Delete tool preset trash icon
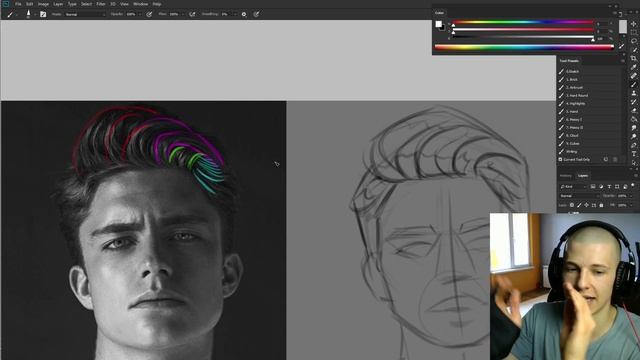Image resolution: width=640 pixels, height=360 pixels. (615, 160)
